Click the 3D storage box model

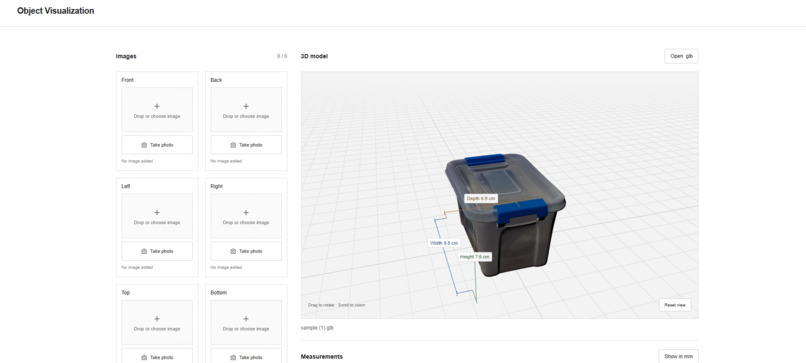click(506, 216)
